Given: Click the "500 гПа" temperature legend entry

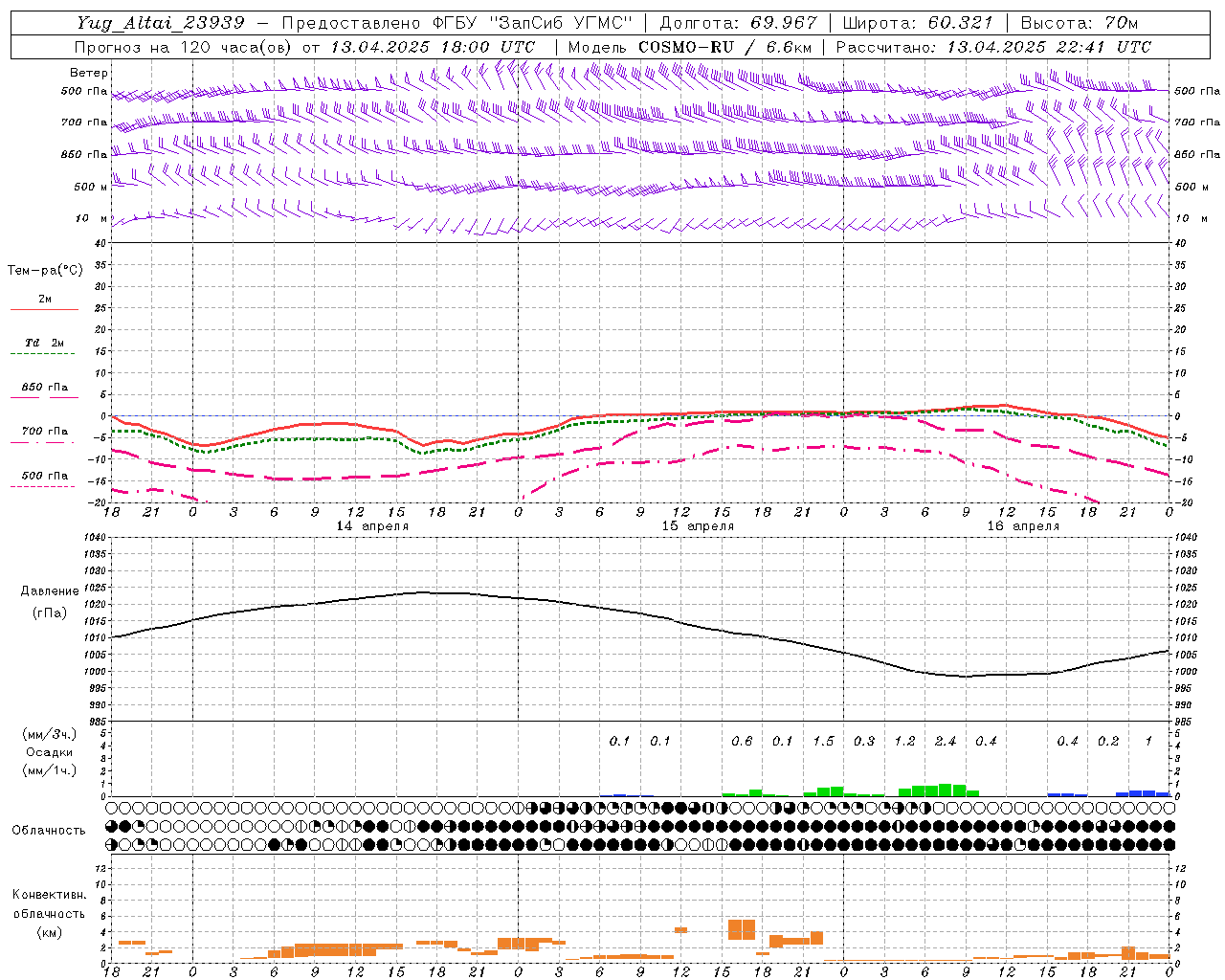Looking at the screenshot, I should [45, 476].
